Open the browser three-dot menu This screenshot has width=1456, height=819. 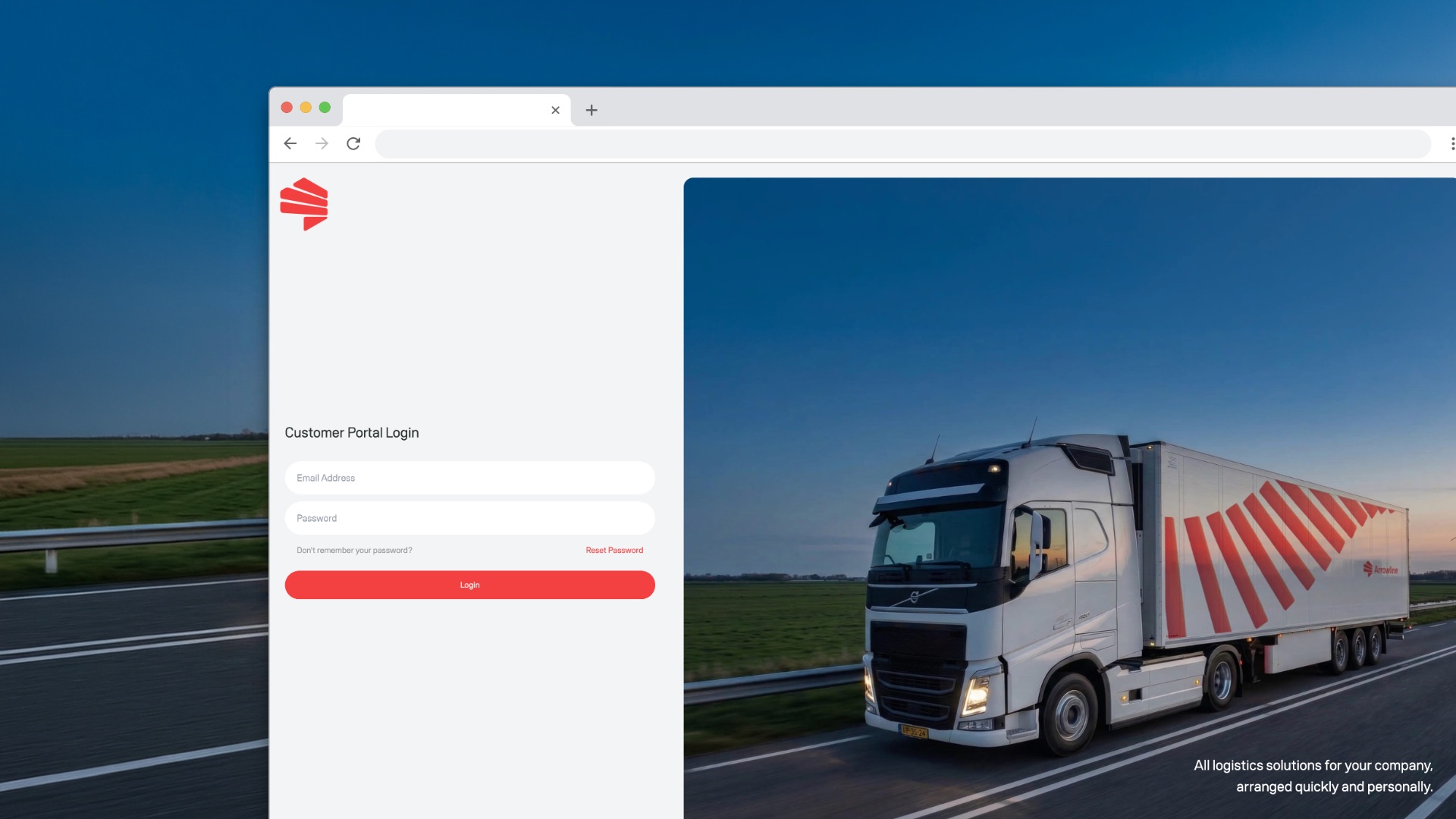coord(1452,143)
